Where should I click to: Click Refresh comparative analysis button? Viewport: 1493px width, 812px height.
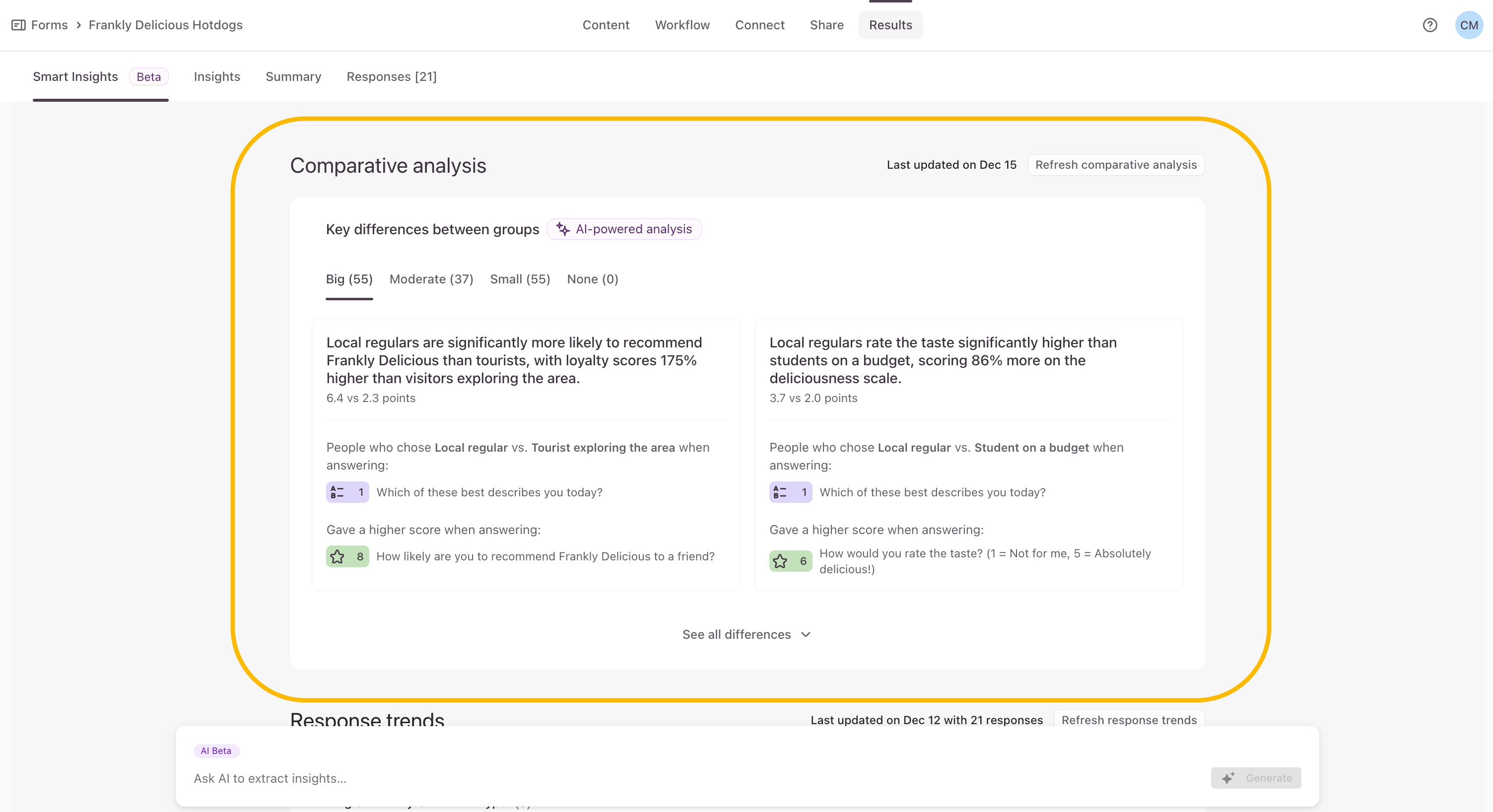[1115, 165]
